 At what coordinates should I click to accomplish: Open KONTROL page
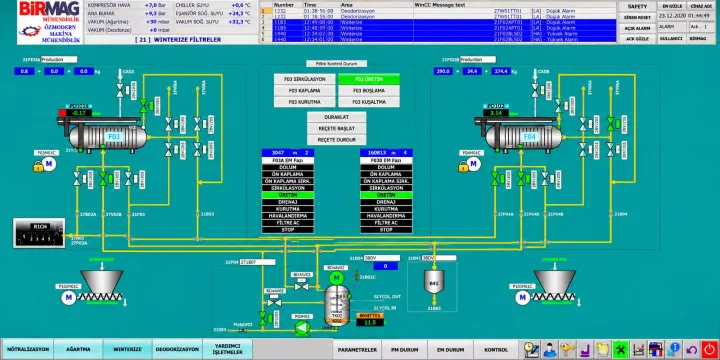[x=495, y=350]
